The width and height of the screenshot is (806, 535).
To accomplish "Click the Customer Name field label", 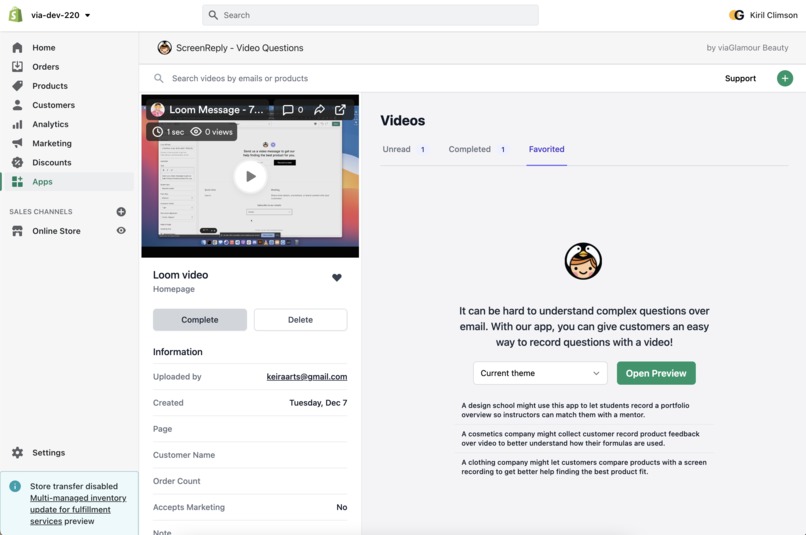I will tap(184, 455).
